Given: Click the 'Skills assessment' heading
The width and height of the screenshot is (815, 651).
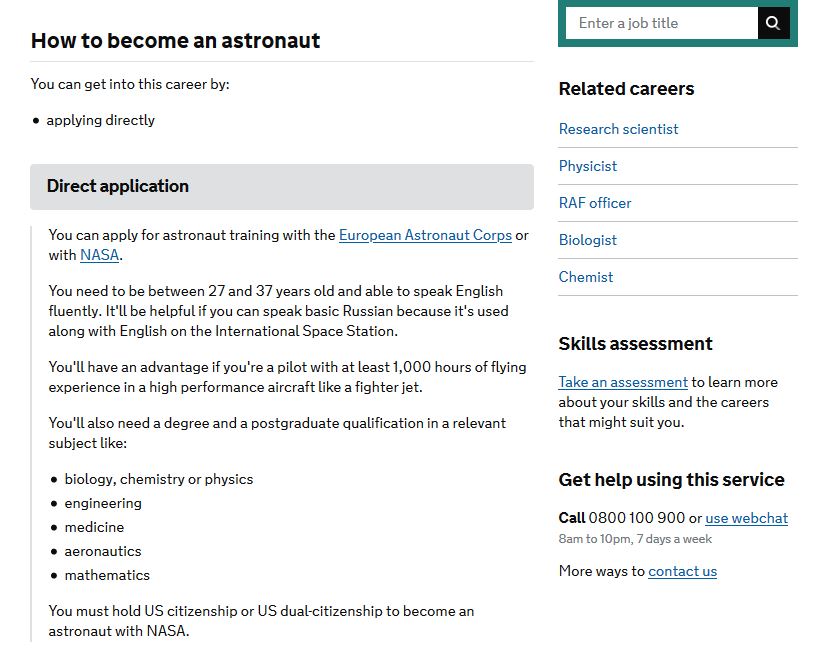Looking at the screenshot, I should (x=635, y=344).
